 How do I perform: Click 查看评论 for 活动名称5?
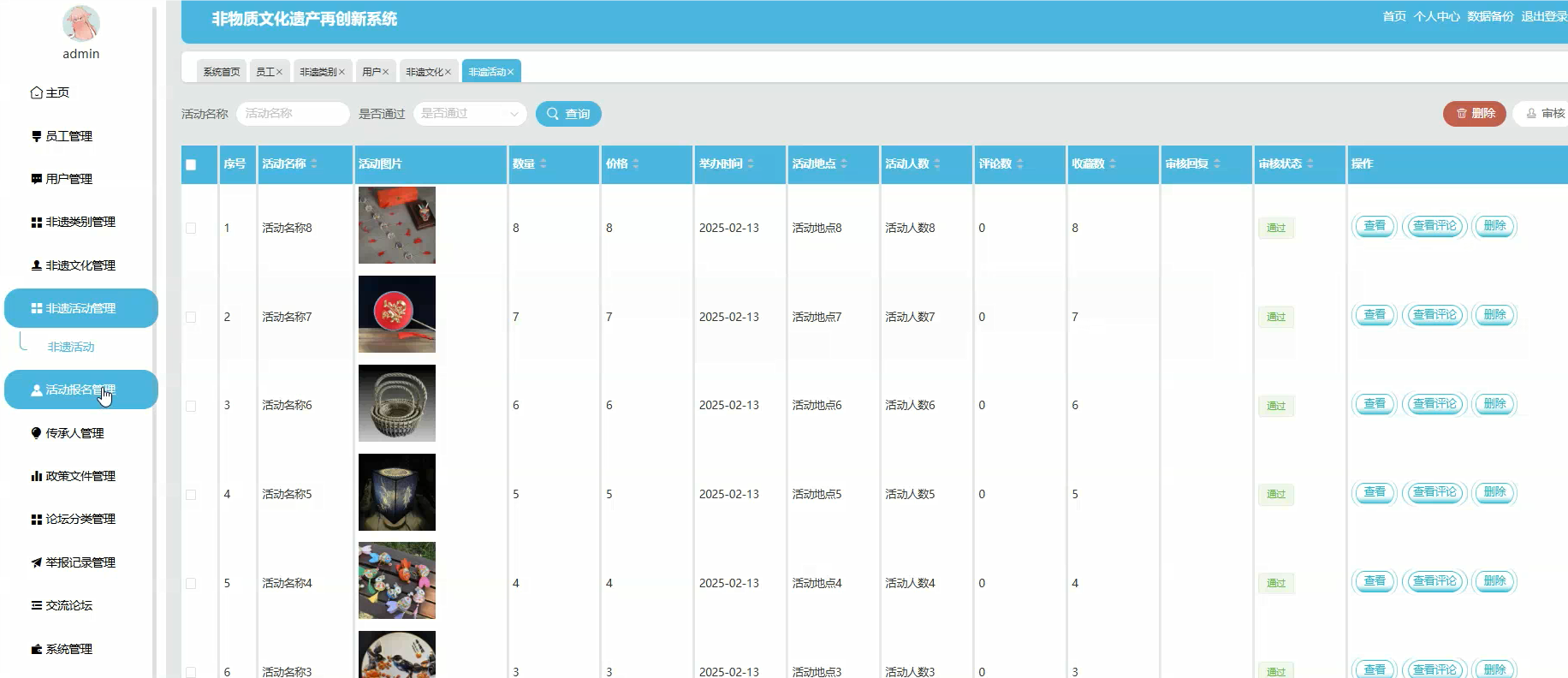tap(1435, 492)
